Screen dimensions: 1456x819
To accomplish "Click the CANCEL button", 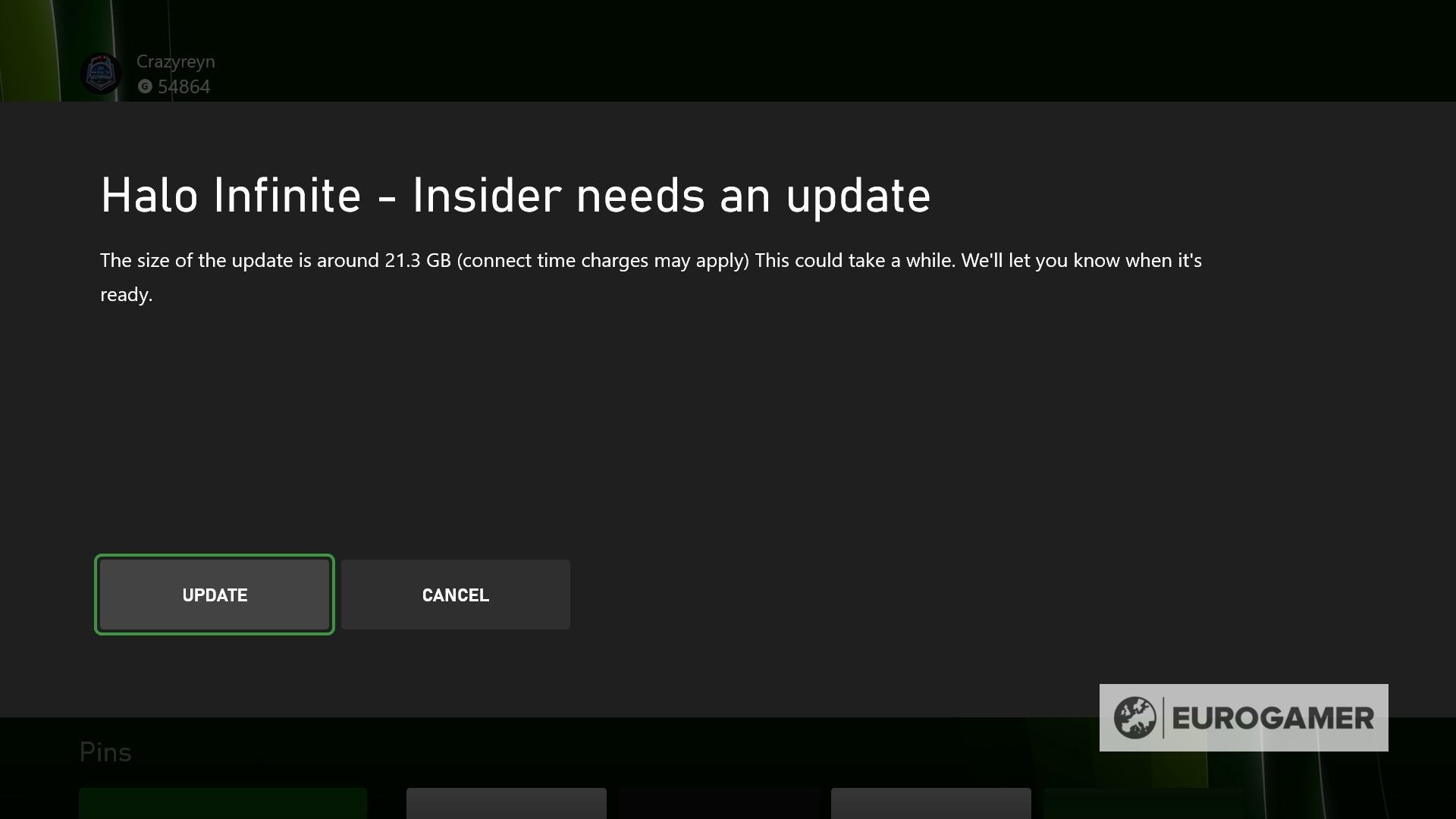I will (x=456, y=595).
